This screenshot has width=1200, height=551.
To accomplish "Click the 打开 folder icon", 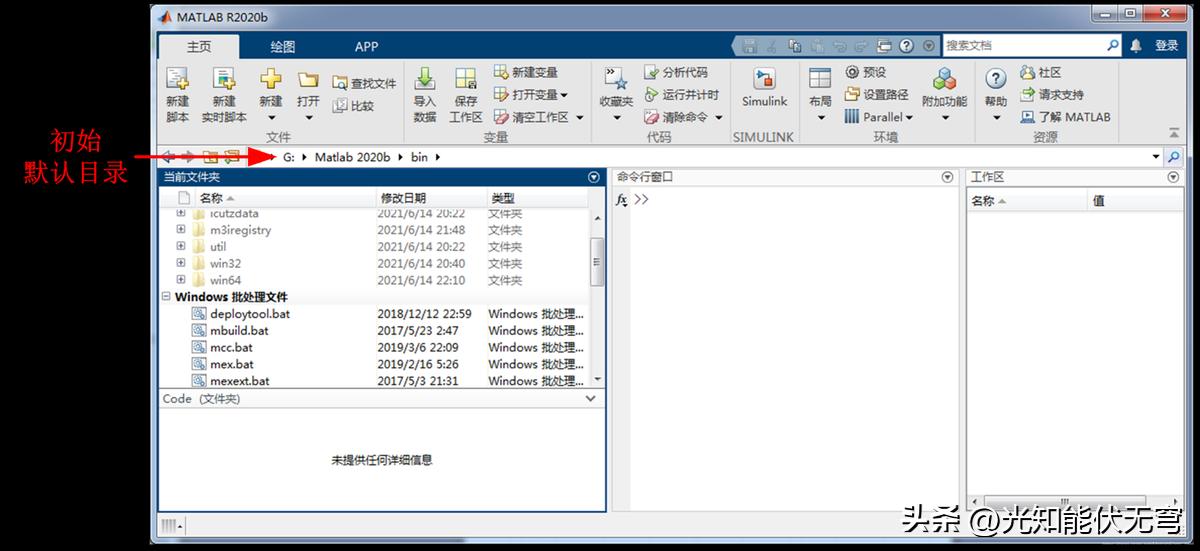I will pyautogui.click(x=308, y=79).
